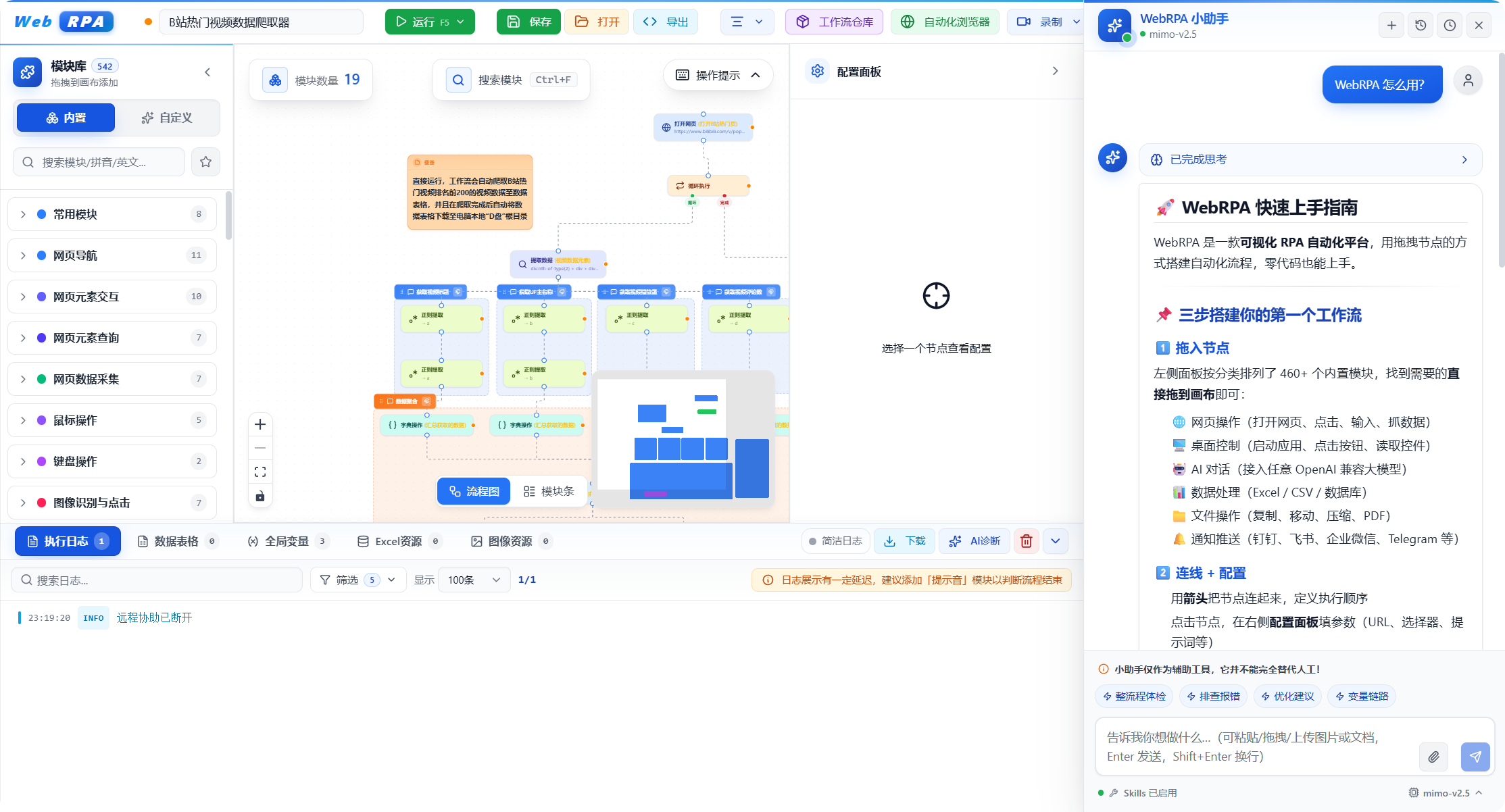Export the workflow via 导出
Image resolution: width=1505 pixels, height=812 pixels.
(x=666, y=22)
